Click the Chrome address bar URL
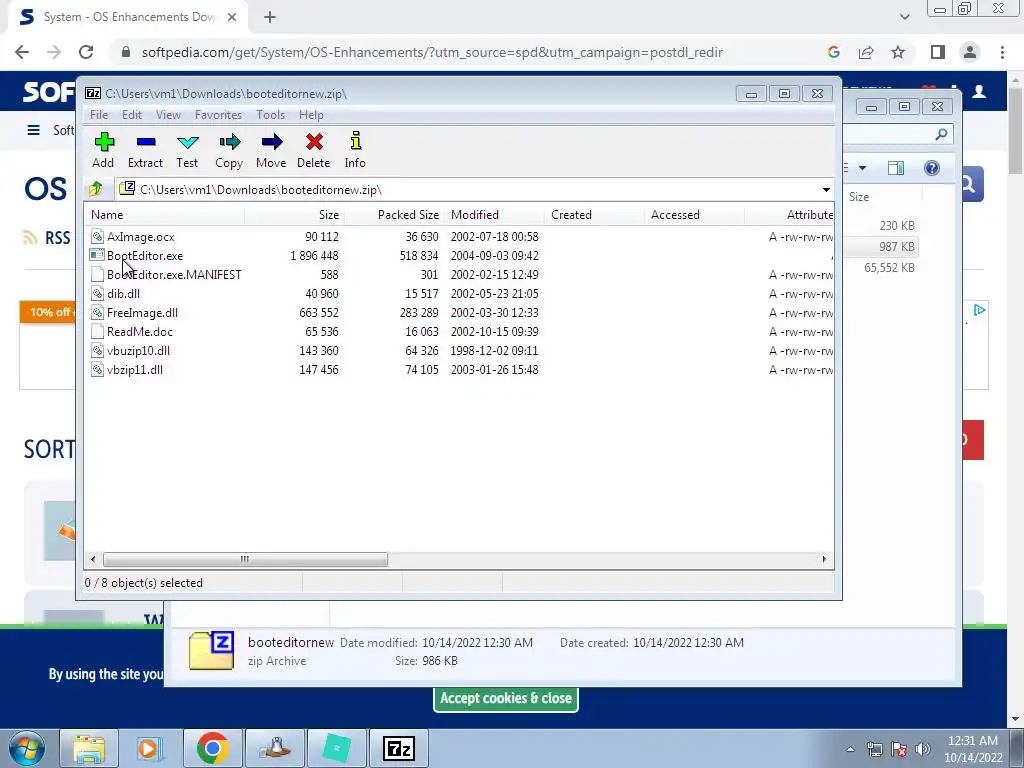The width and height of the screenshot is (1024, 768). [x=432, y=52]
